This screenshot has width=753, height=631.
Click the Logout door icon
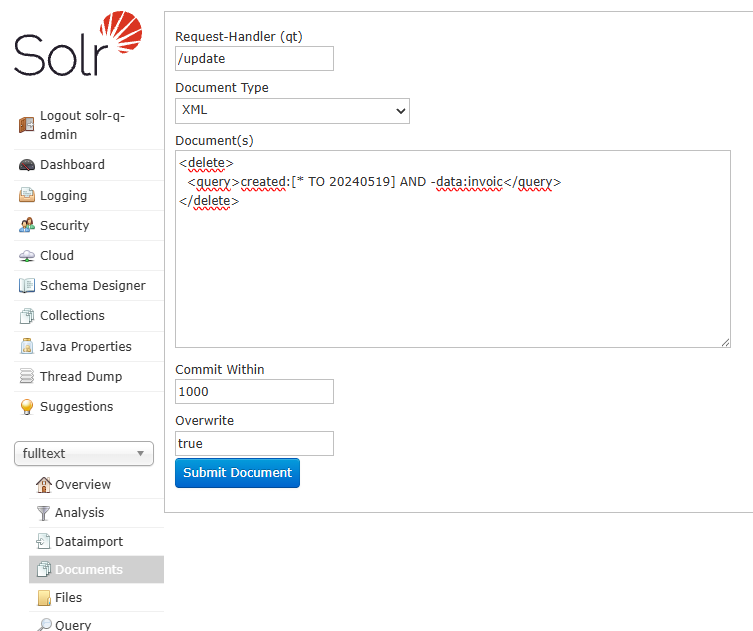point(26,125)
